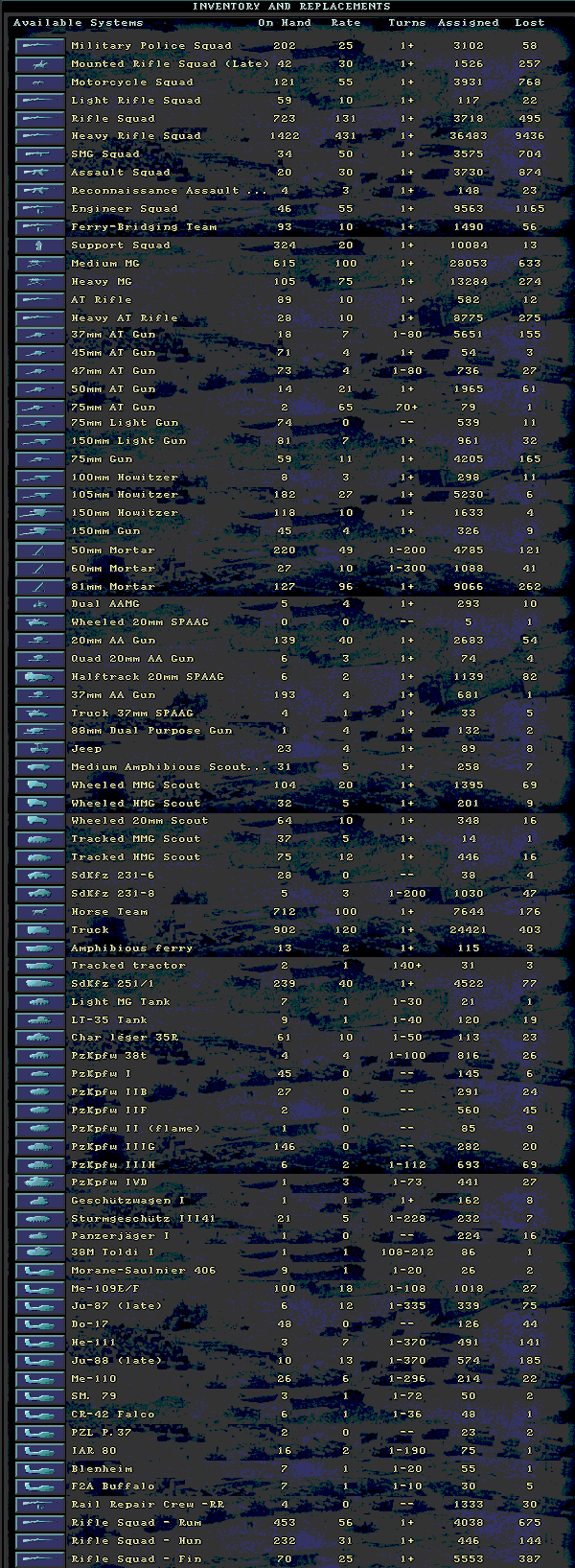Click the Turns column header
The width and height of the screenshot is (575, 1568).
pos(407,23)
